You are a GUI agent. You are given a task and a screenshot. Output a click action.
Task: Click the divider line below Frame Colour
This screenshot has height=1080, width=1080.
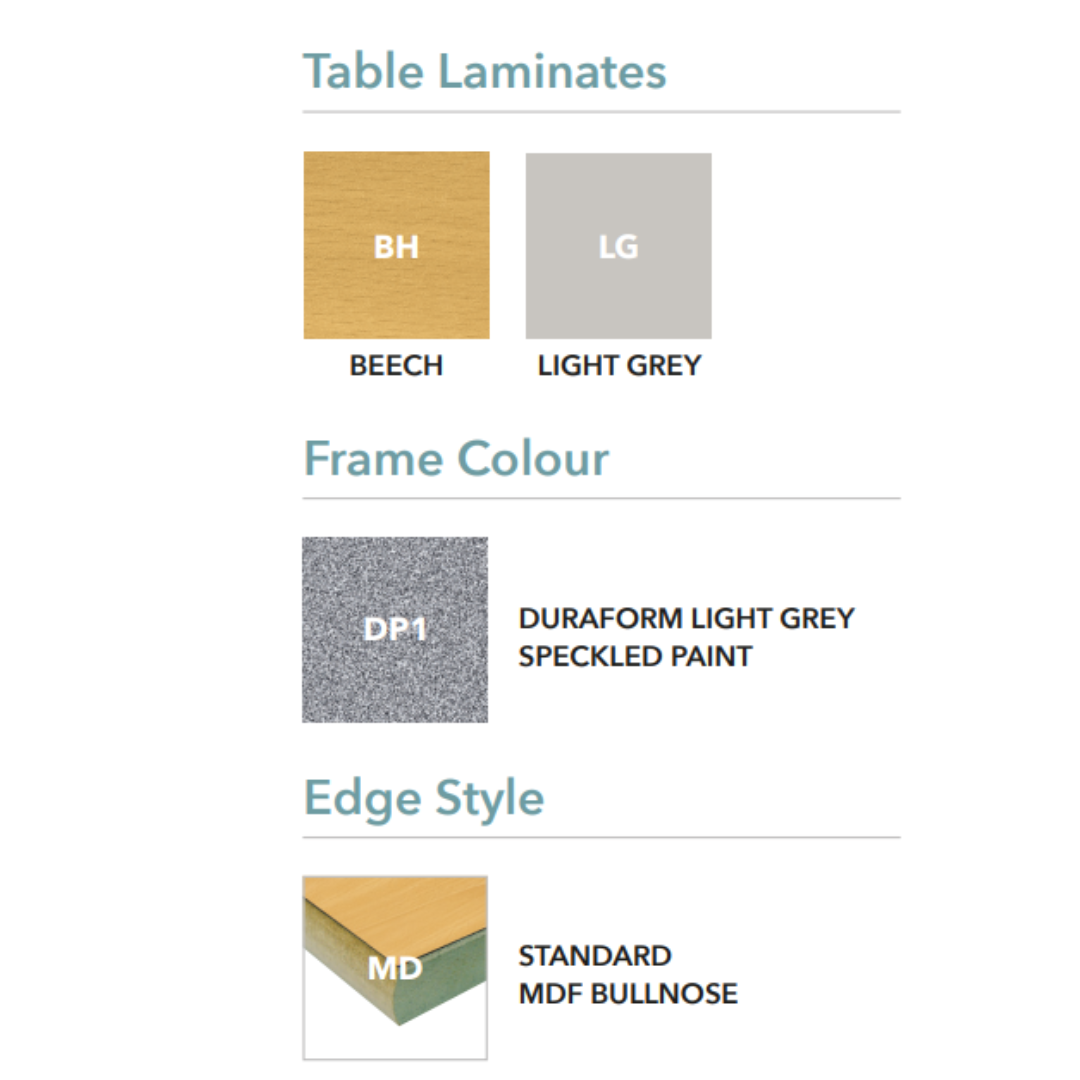tap(601, 498)
